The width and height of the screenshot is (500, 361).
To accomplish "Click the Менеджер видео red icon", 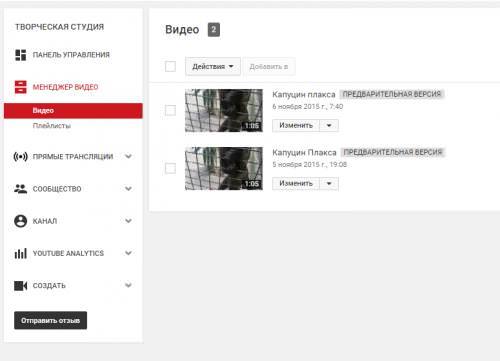I will (20, 87).
